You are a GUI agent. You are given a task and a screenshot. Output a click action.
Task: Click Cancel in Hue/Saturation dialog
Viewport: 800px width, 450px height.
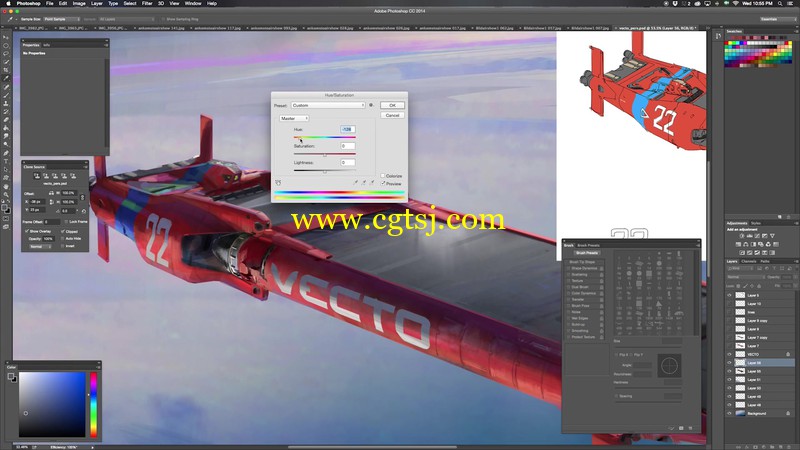392,115
